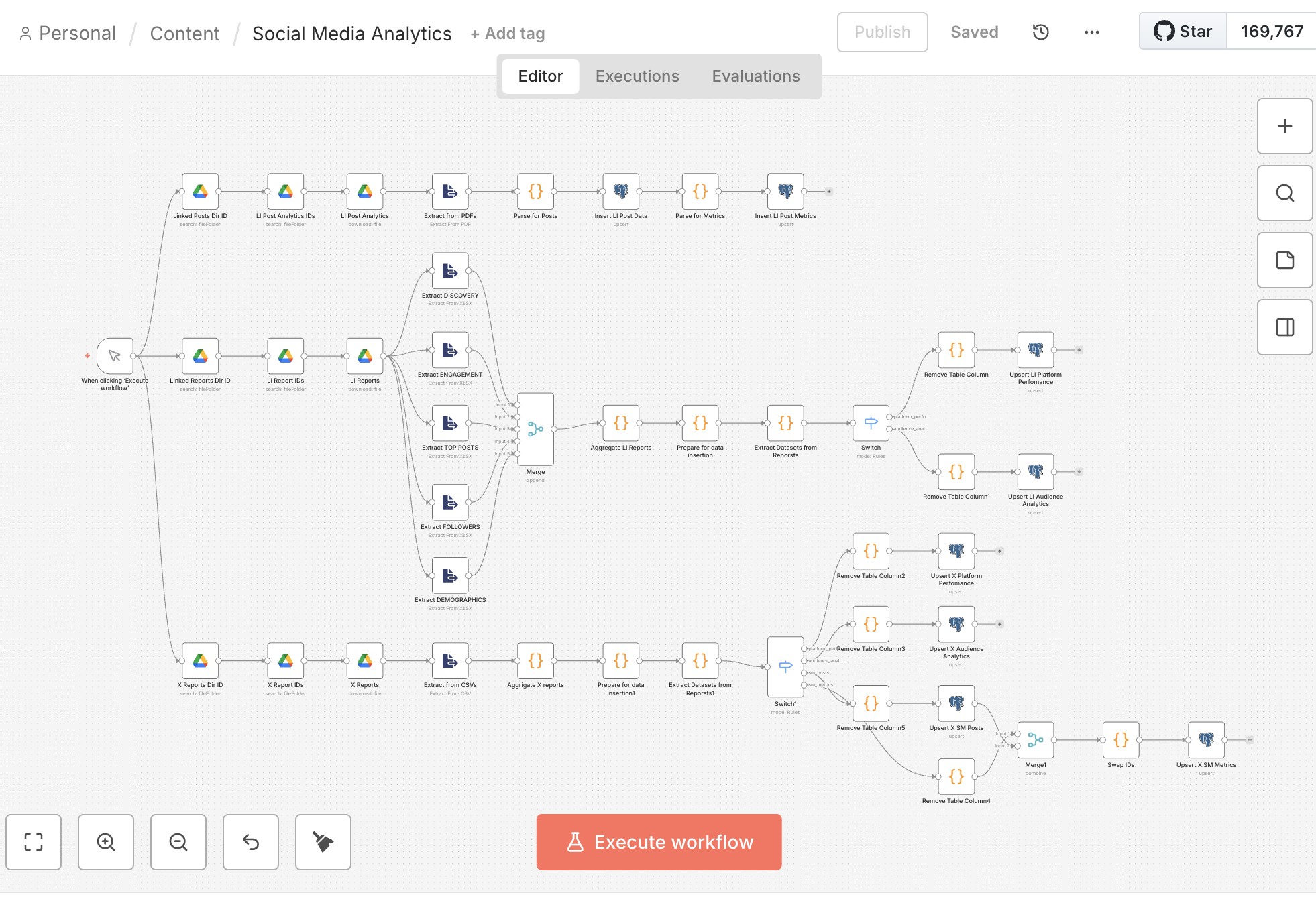Switch to the Executions tab
1316x897 pixels.
636,76
